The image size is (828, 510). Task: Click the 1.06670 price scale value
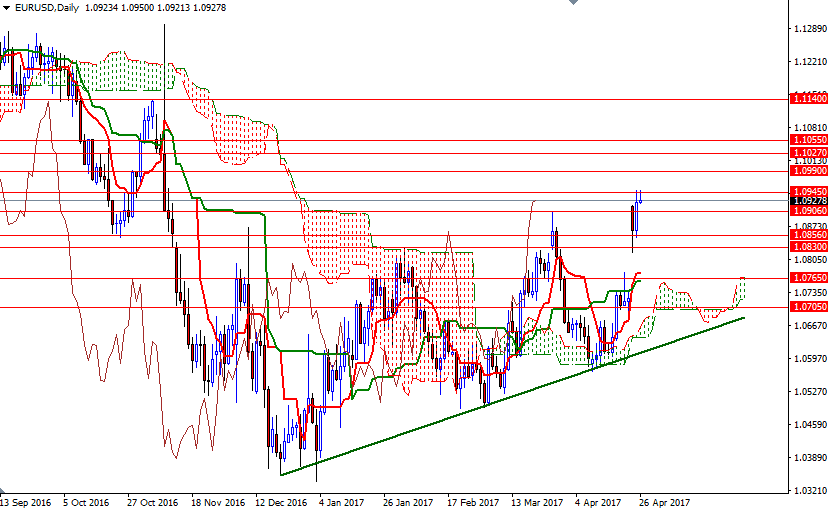tap(811, 325)
